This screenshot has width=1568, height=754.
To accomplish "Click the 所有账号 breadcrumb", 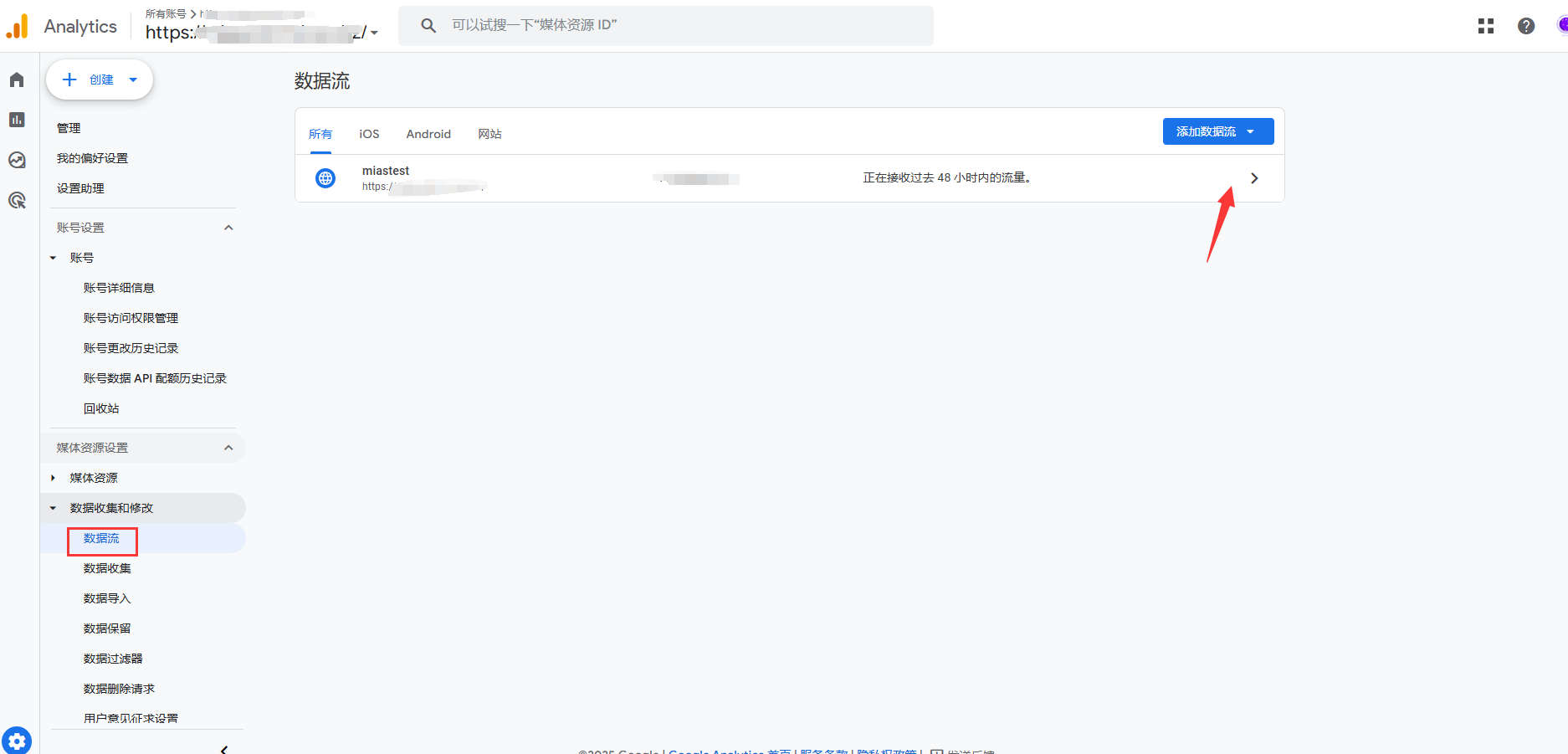I will (x=166, y=14).
